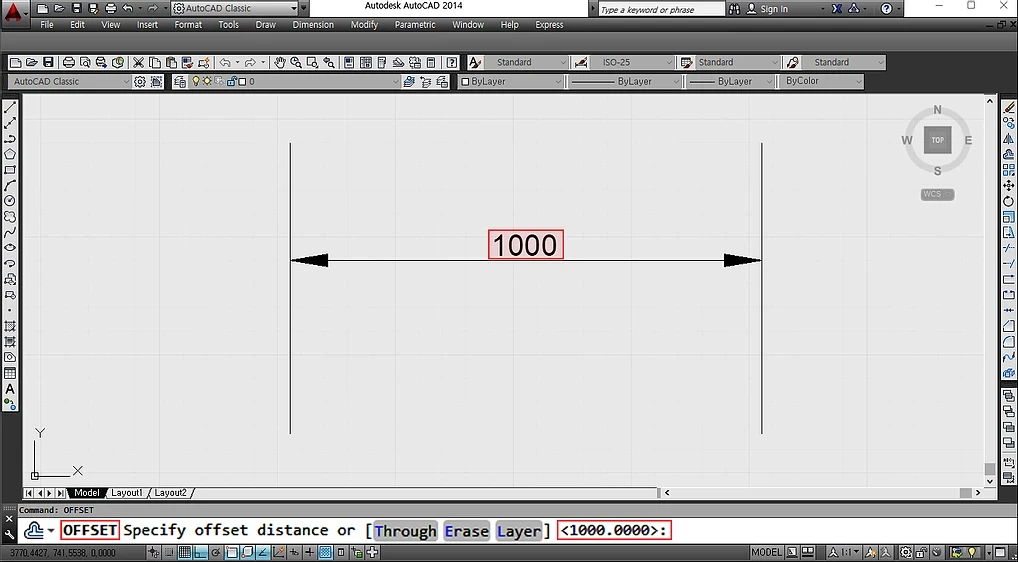Toggle Object Snap in status bar
Screen dimensions: 1018x562
(231, 553)
